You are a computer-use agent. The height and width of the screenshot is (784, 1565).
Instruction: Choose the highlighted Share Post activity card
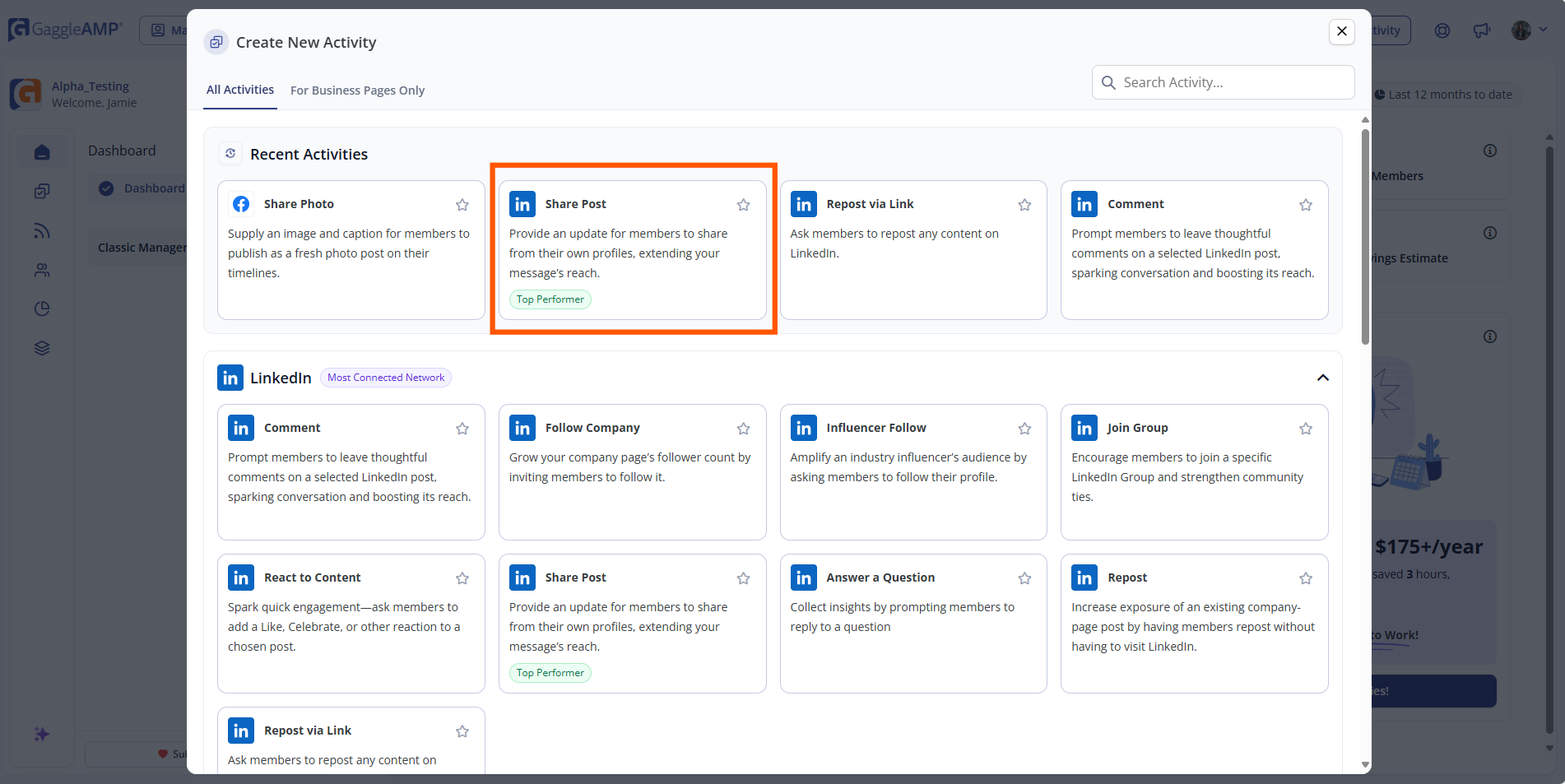click(633, 249)
